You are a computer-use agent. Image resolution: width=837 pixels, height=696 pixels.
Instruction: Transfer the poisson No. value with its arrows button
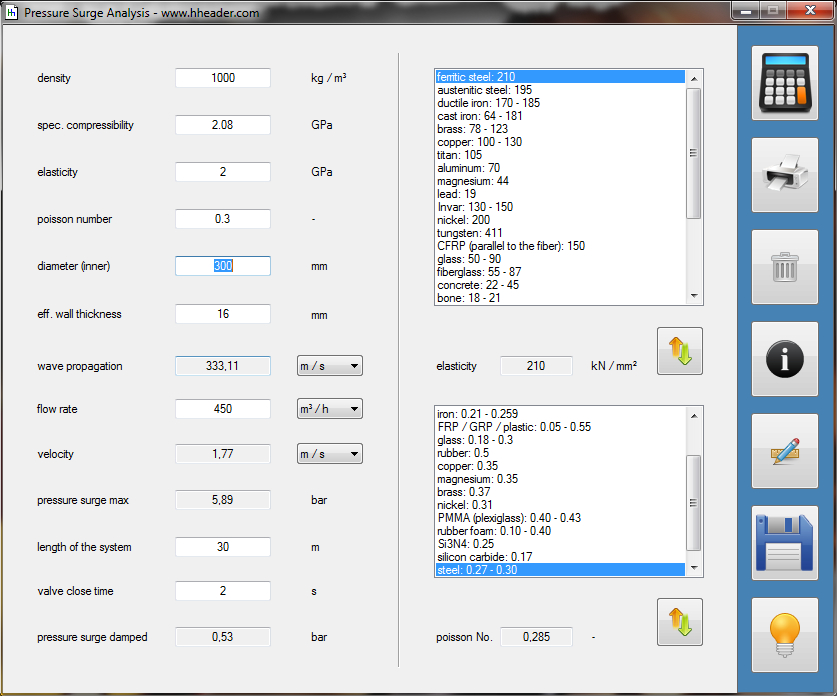[680, 622]
